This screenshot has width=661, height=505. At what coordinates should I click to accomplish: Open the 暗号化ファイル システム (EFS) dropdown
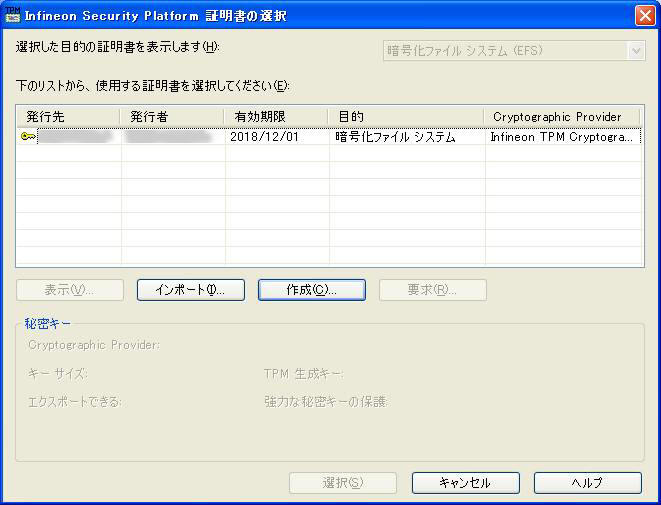(514, 51)
